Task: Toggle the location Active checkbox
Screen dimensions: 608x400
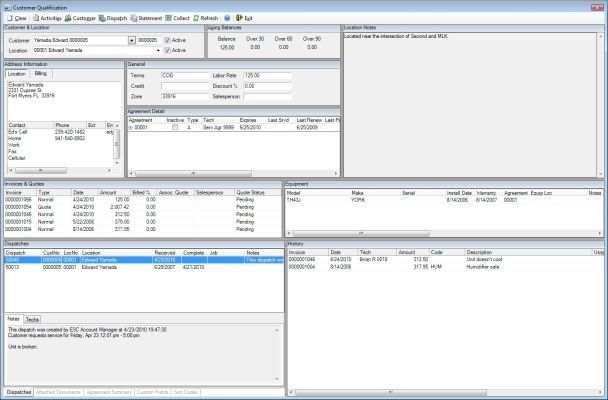Action: coord(167,49)
